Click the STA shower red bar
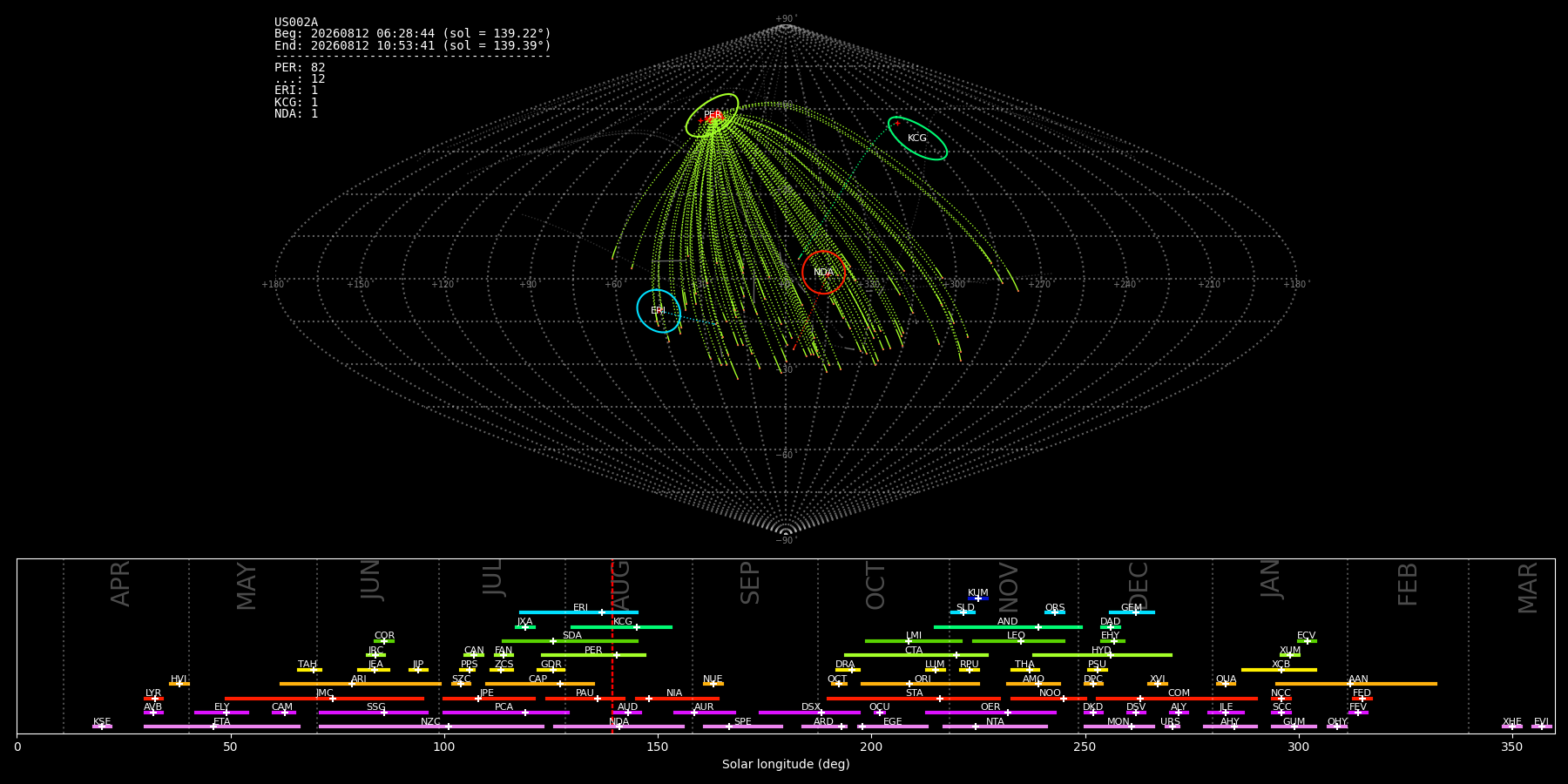 click(914, 699)
